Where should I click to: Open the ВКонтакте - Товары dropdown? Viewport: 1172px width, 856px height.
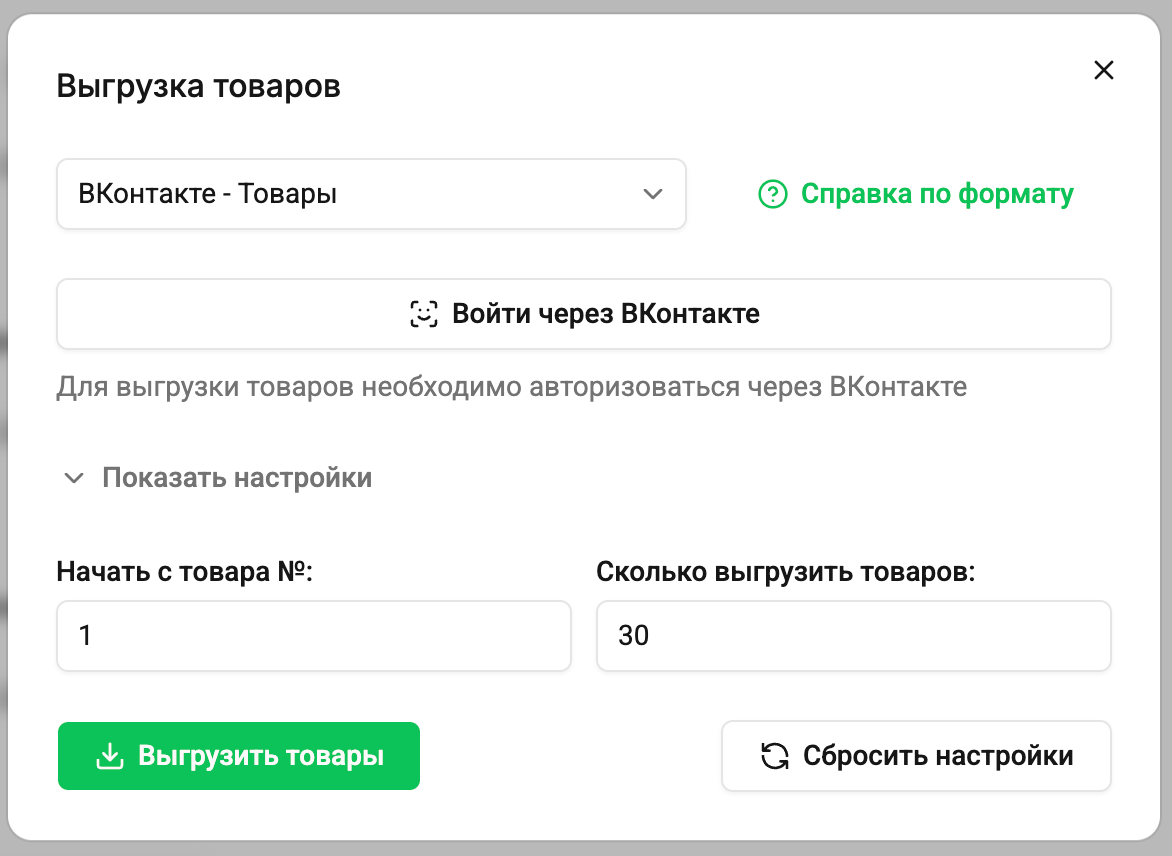point(371,194)
